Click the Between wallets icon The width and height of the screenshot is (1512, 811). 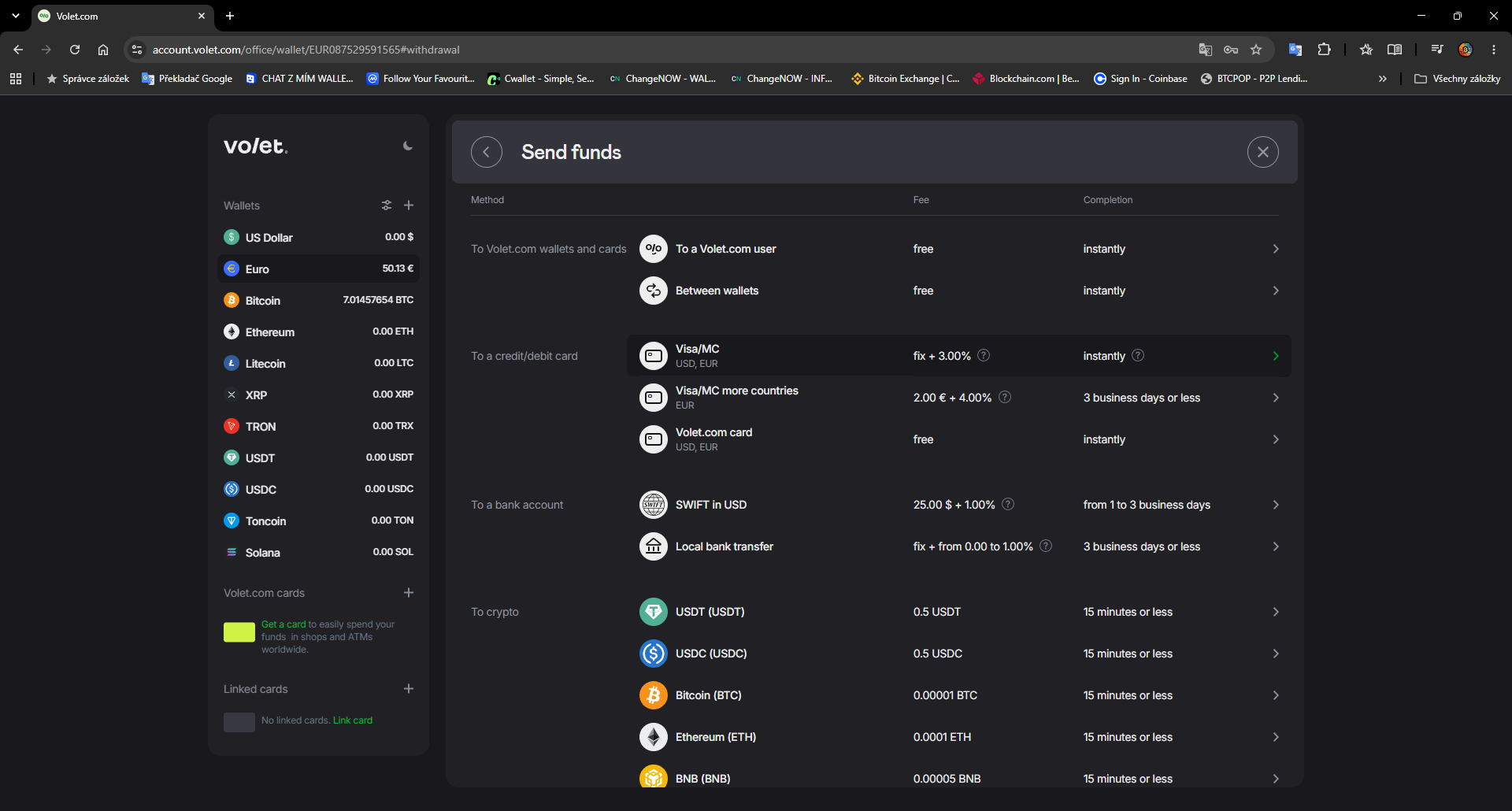coord(654,291)
